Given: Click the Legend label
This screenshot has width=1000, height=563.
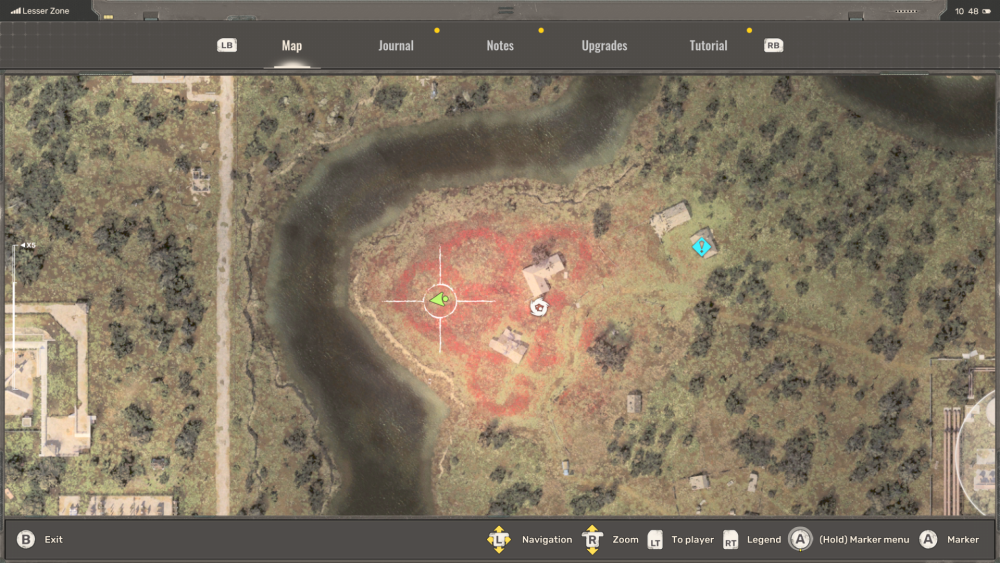Looking at the screenshot, I should (764, 540).
